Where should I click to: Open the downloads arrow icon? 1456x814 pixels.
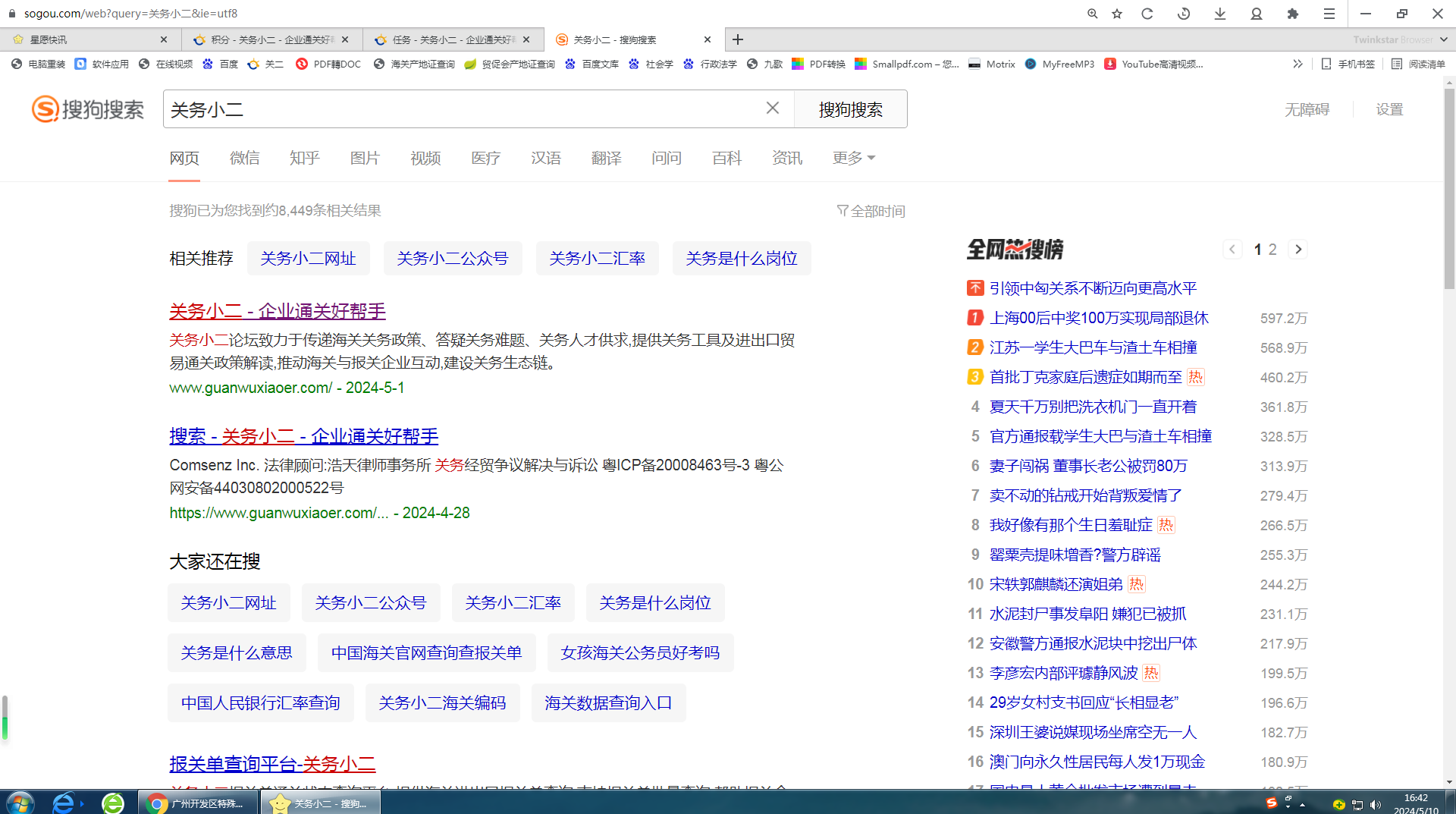pos(1220,14)
